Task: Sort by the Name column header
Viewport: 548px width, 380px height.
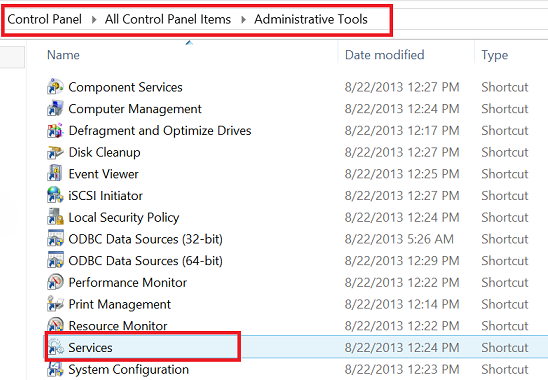Action: click(x=63, y=55)
